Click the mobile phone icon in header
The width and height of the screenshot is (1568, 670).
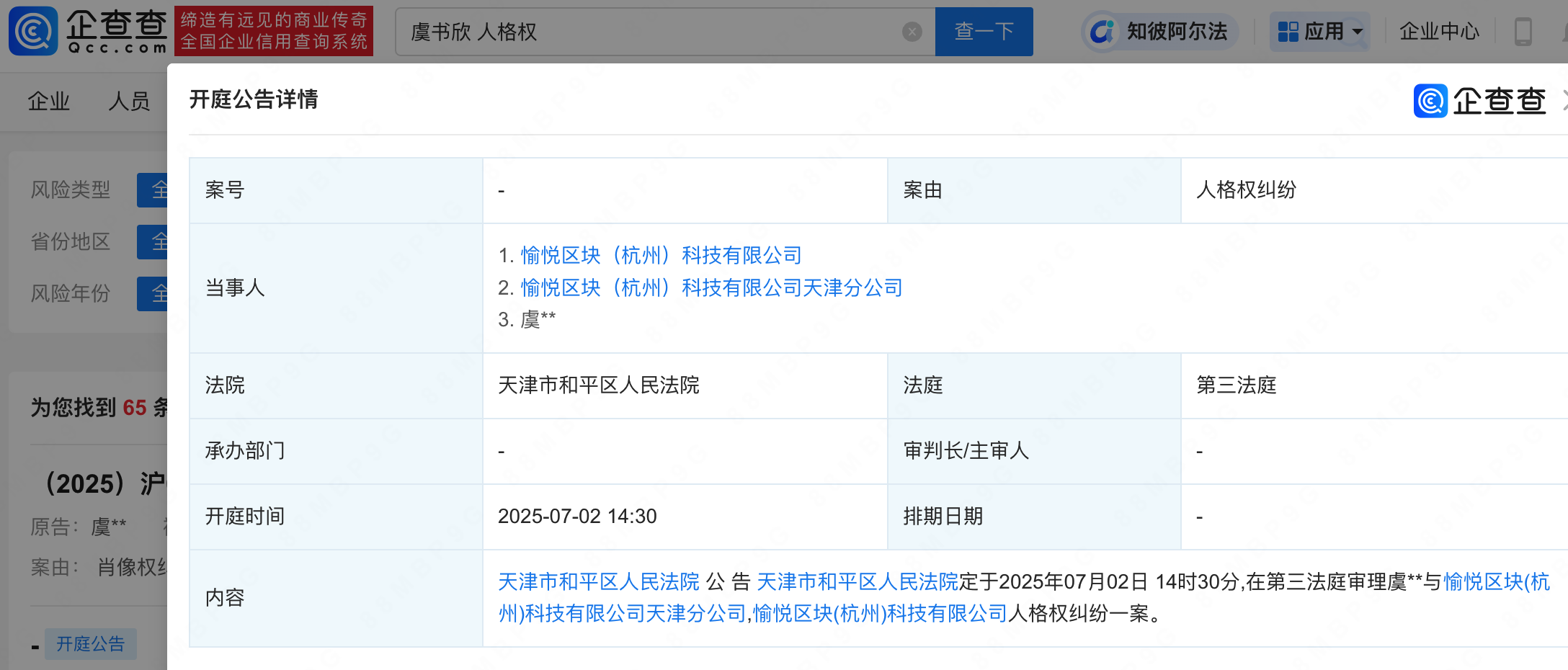[1523, 32]
